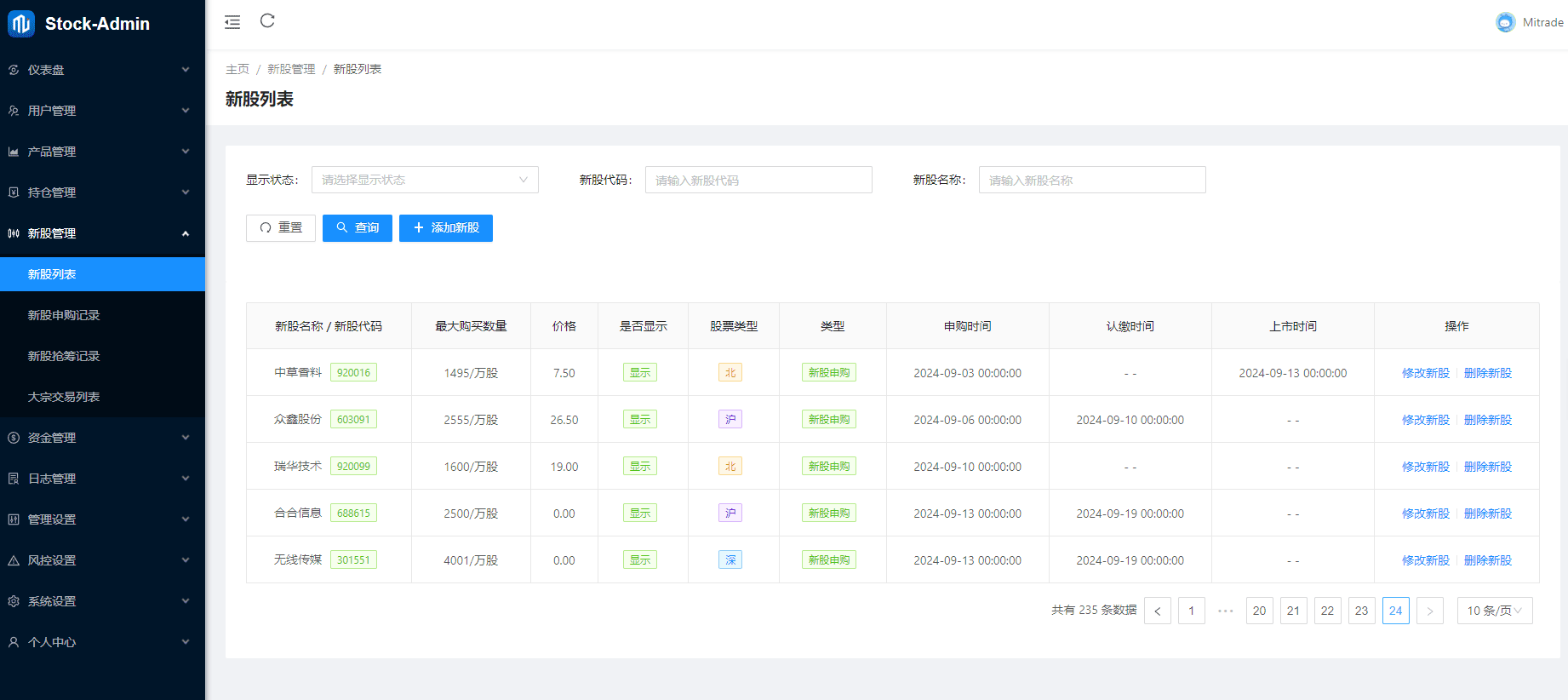Click 修改新股 for 合合信息

pyautogui.click(x=1426, y=514)
